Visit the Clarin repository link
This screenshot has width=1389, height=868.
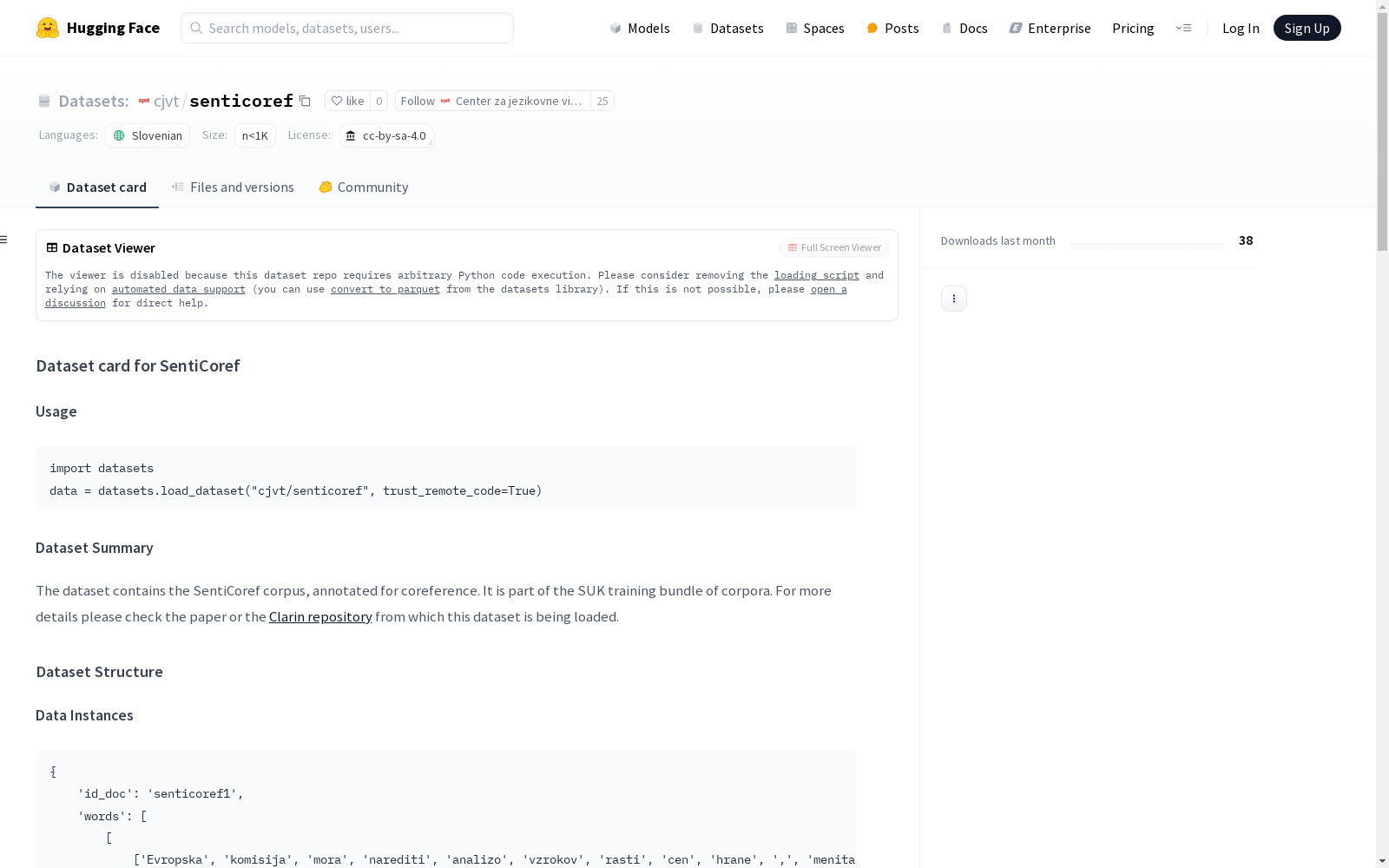pyautogui.click(x=320, y=616)
